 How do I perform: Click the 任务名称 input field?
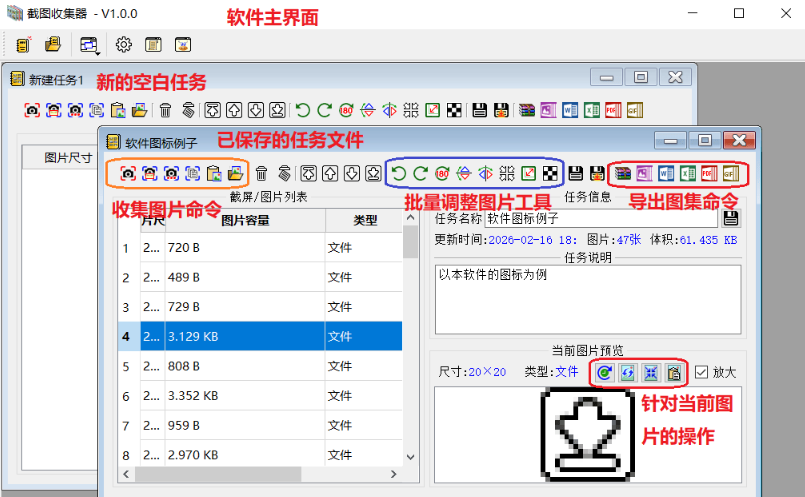coord(601,218)
